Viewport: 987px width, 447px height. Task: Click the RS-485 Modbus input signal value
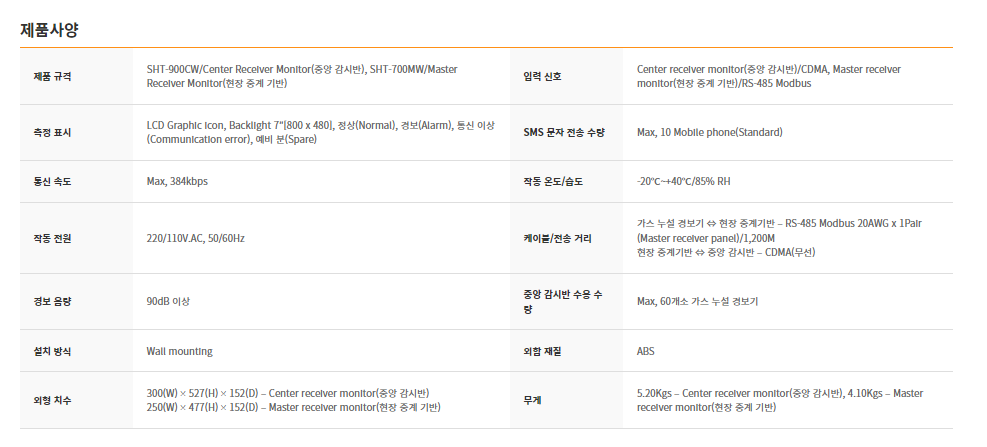[769, 76]
